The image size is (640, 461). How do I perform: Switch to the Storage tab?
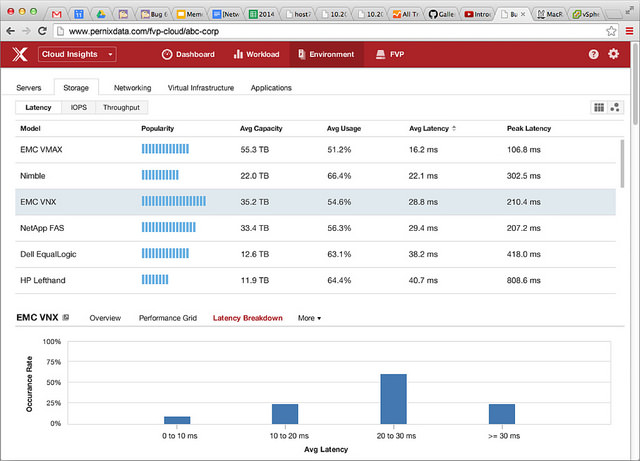click(x=76, y=87)
